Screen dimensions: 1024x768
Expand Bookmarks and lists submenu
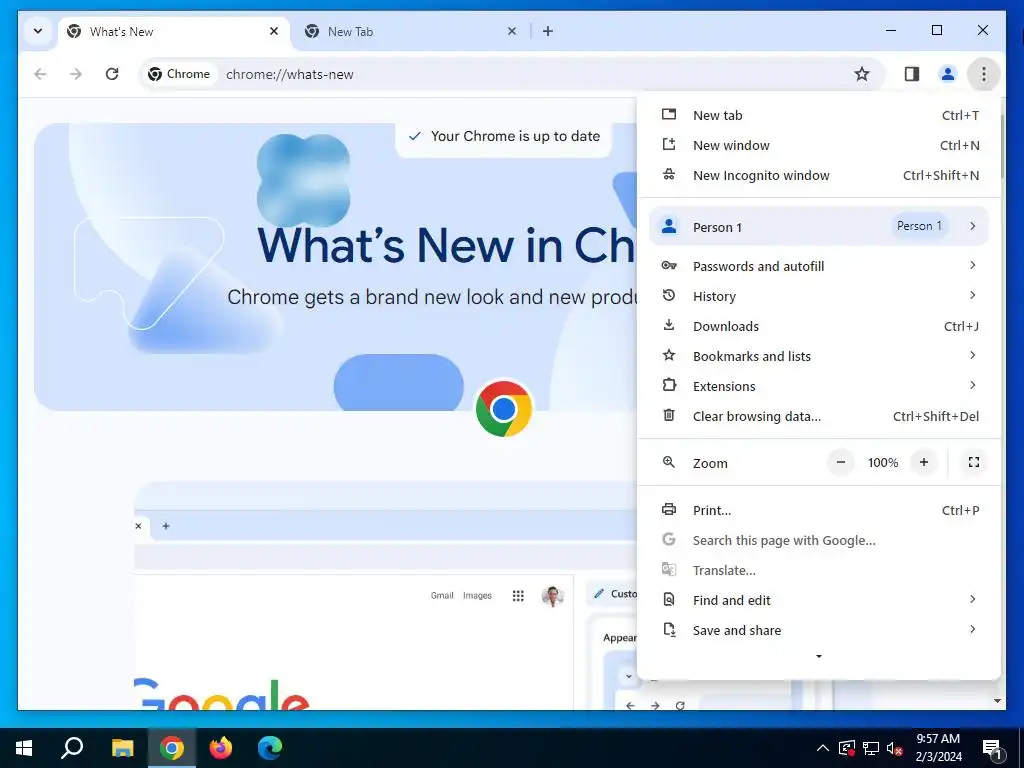(819, 356)
